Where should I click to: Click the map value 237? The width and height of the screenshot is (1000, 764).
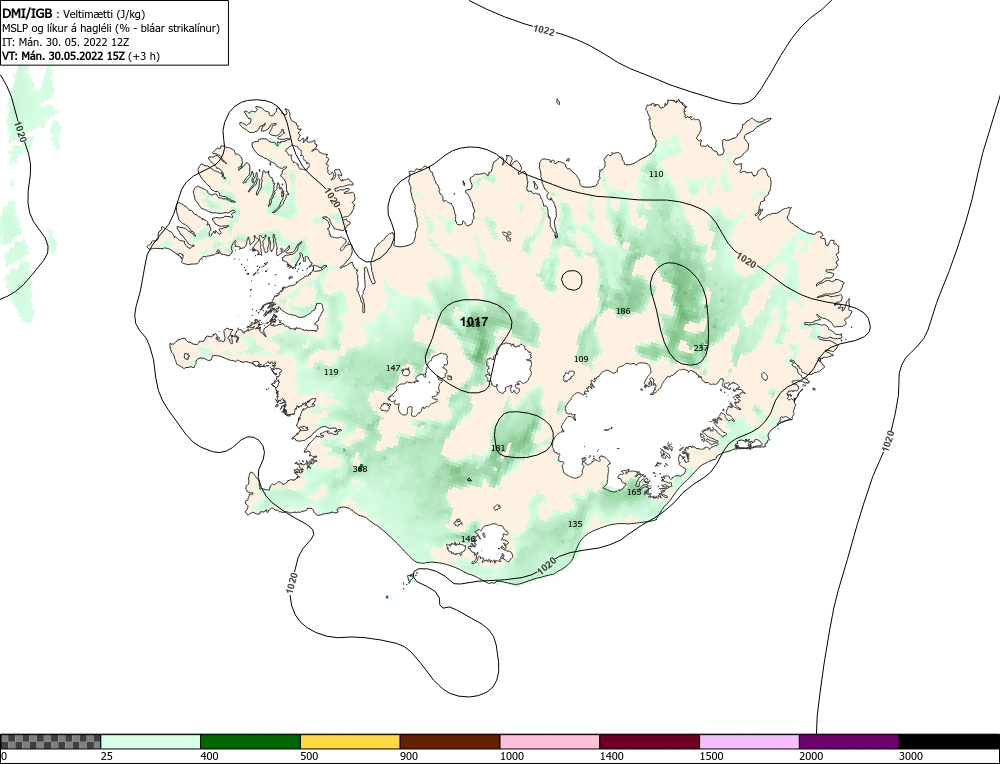click(x=700, y=348)
